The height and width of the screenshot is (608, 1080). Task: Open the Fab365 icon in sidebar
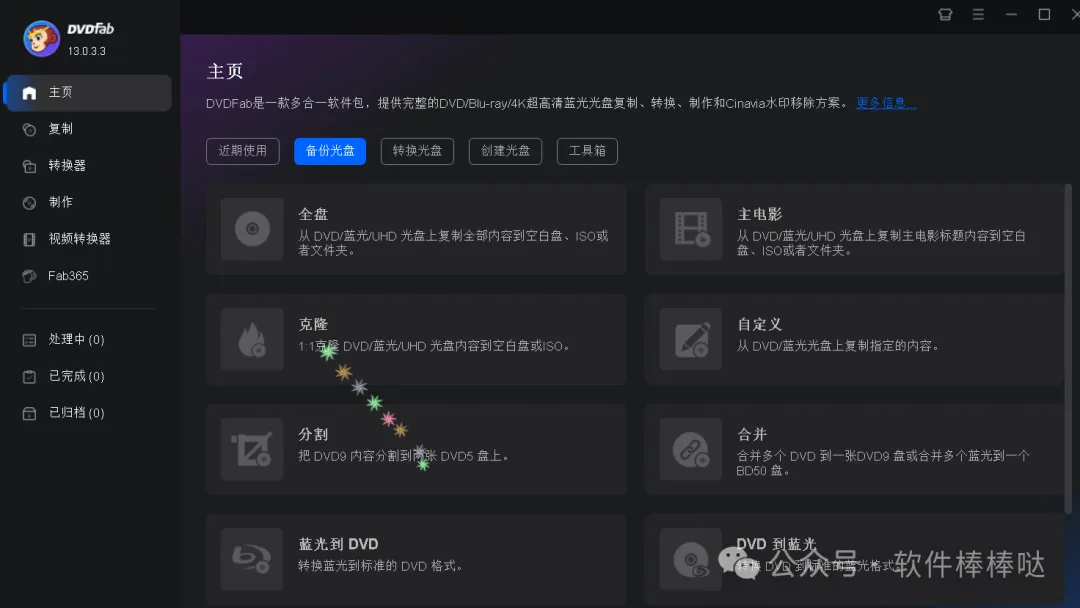29,276
